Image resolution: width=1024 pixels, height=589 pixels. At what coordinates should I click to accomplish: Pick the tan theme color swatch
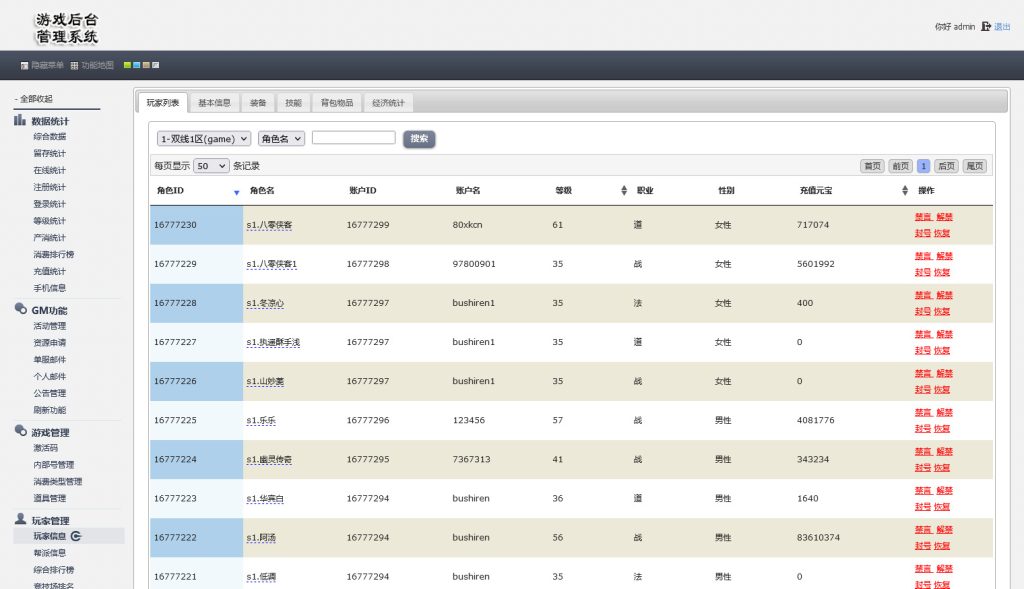146,65
